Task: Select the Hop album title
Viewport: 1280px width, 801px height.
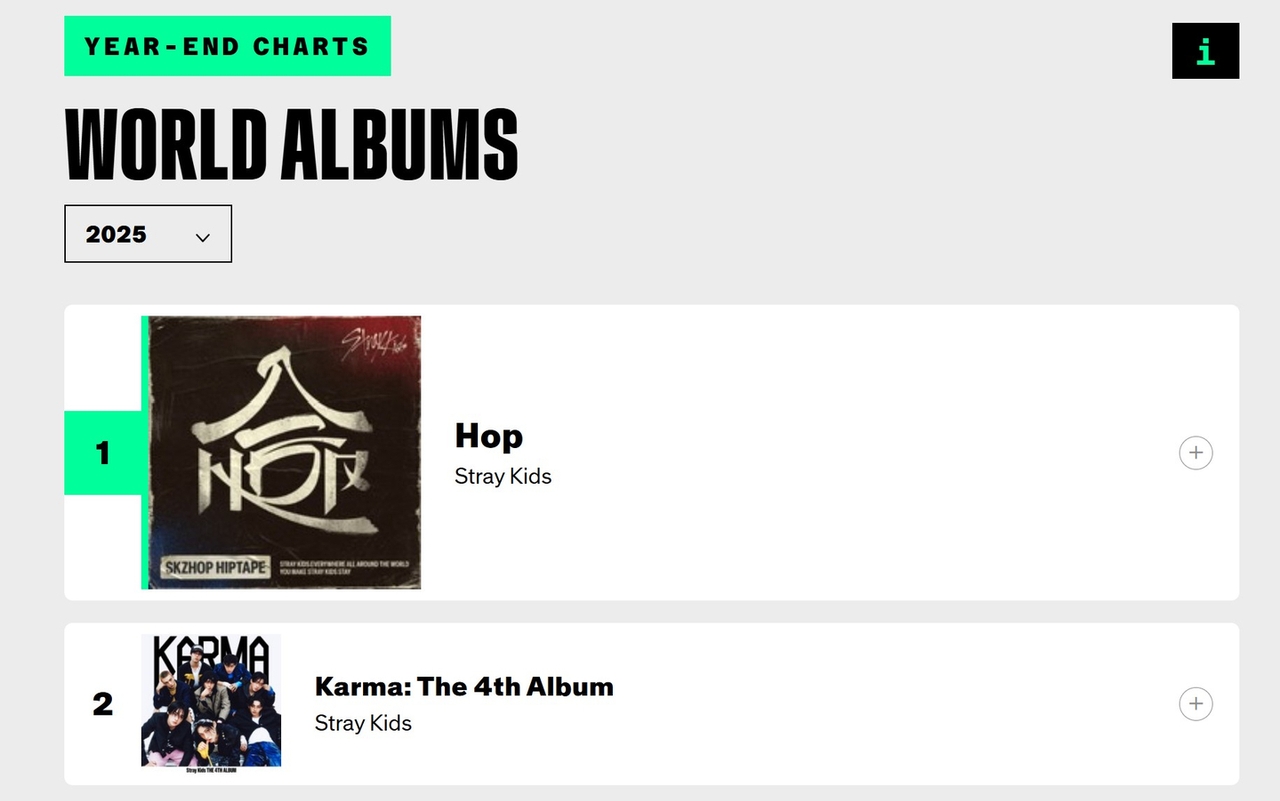Action: point(488,436)
